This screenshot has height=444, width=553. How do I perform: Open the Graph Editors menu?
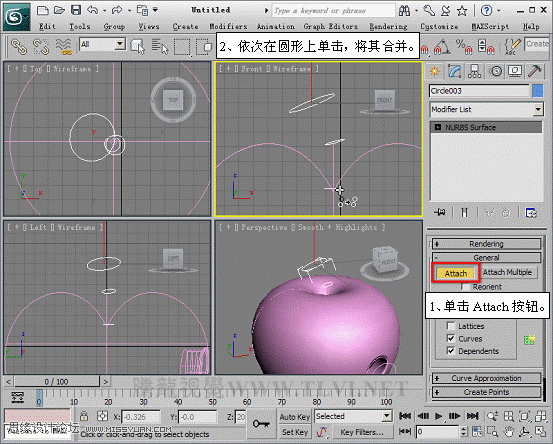[x=330, y=26]
